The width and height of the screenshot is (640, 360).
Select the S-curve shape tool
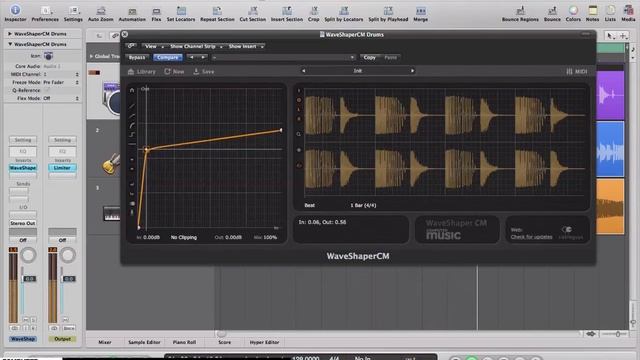tap(132, 134)
